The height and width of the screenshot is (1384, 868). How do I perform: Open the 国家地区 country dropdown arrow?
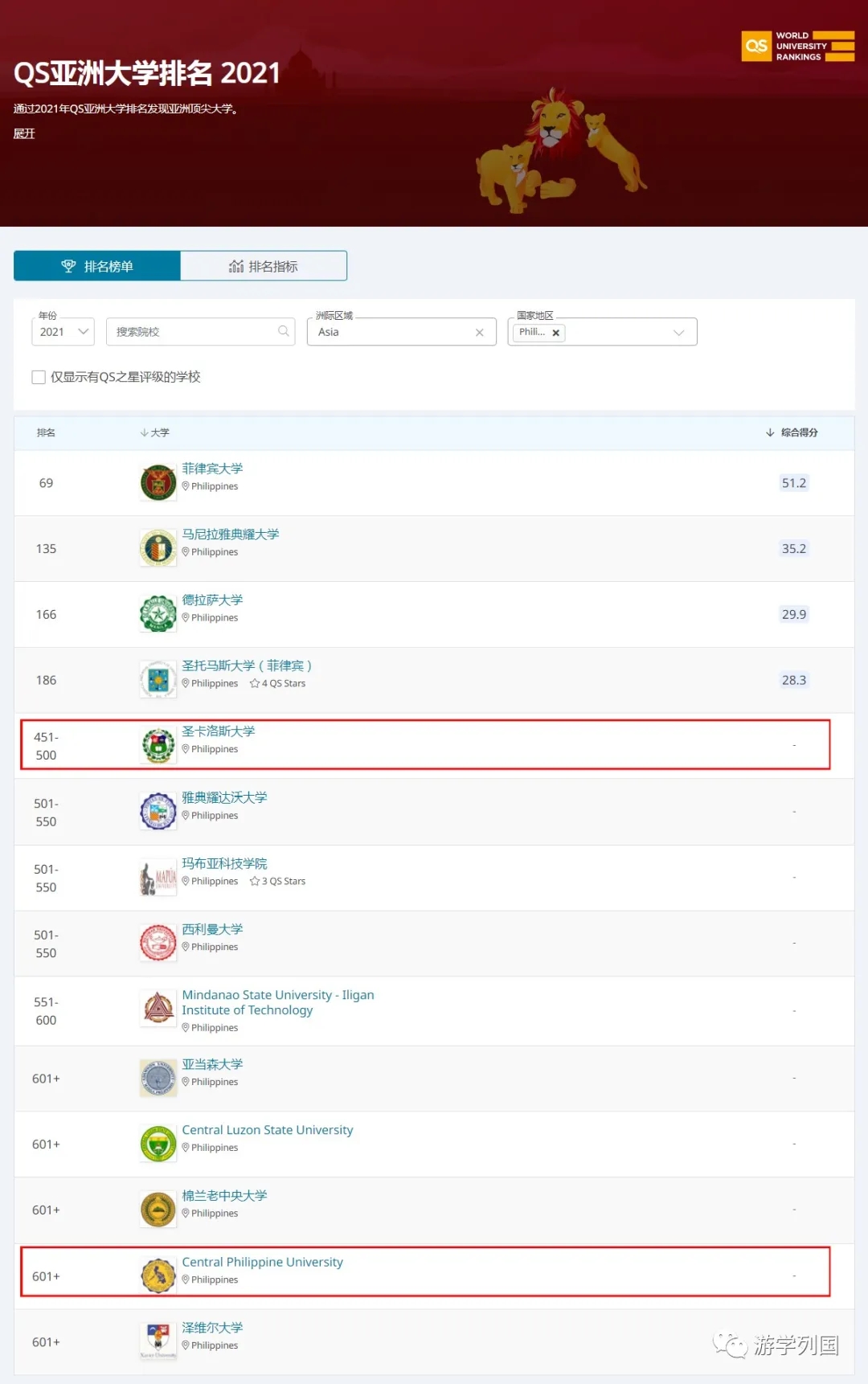pyautogui.click(x=678, y=333)
